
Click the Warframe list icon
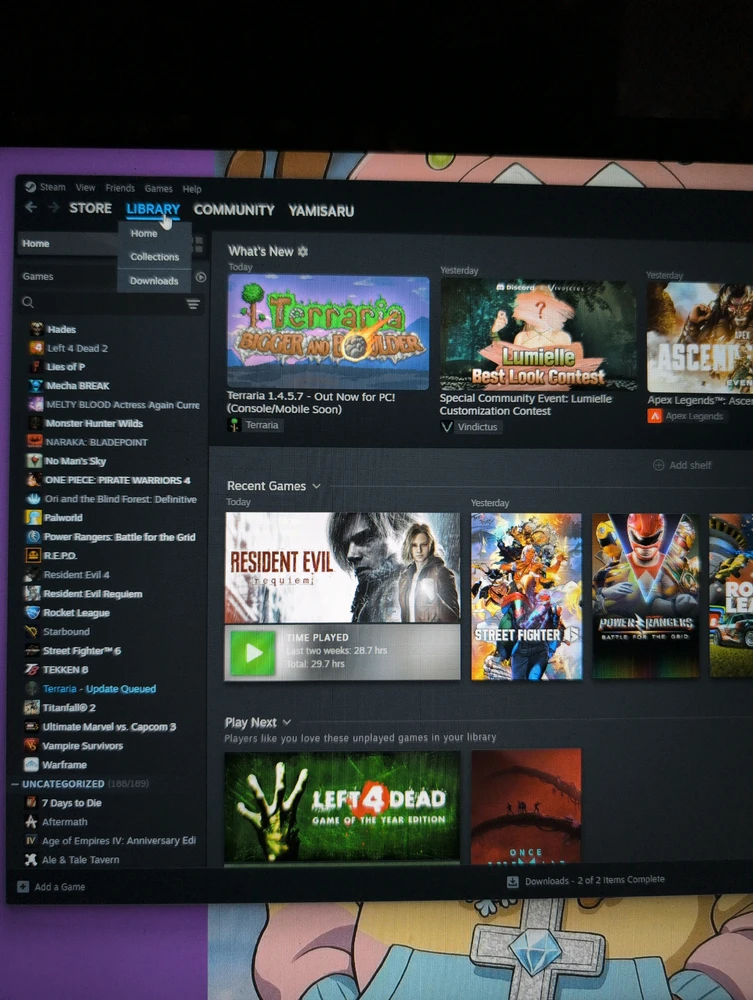pyautogui.click(x=31, y=764)
